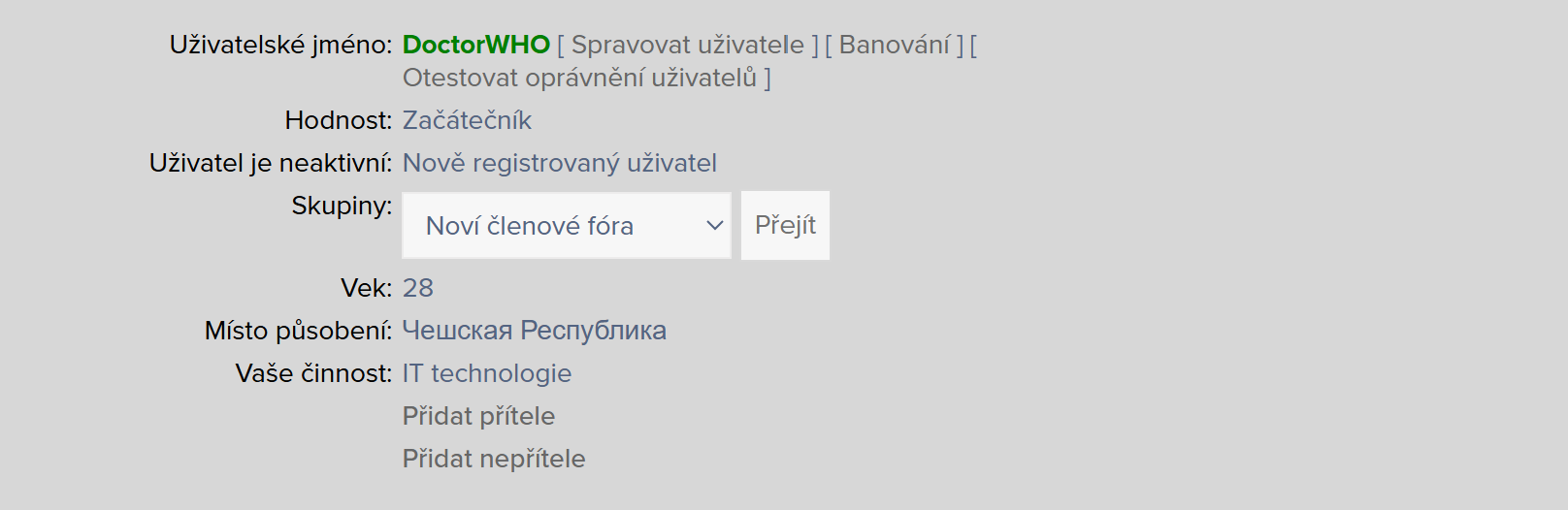Screen dimensions: 1568x510
Task: Open the Banování link
Action: point(894,45)
